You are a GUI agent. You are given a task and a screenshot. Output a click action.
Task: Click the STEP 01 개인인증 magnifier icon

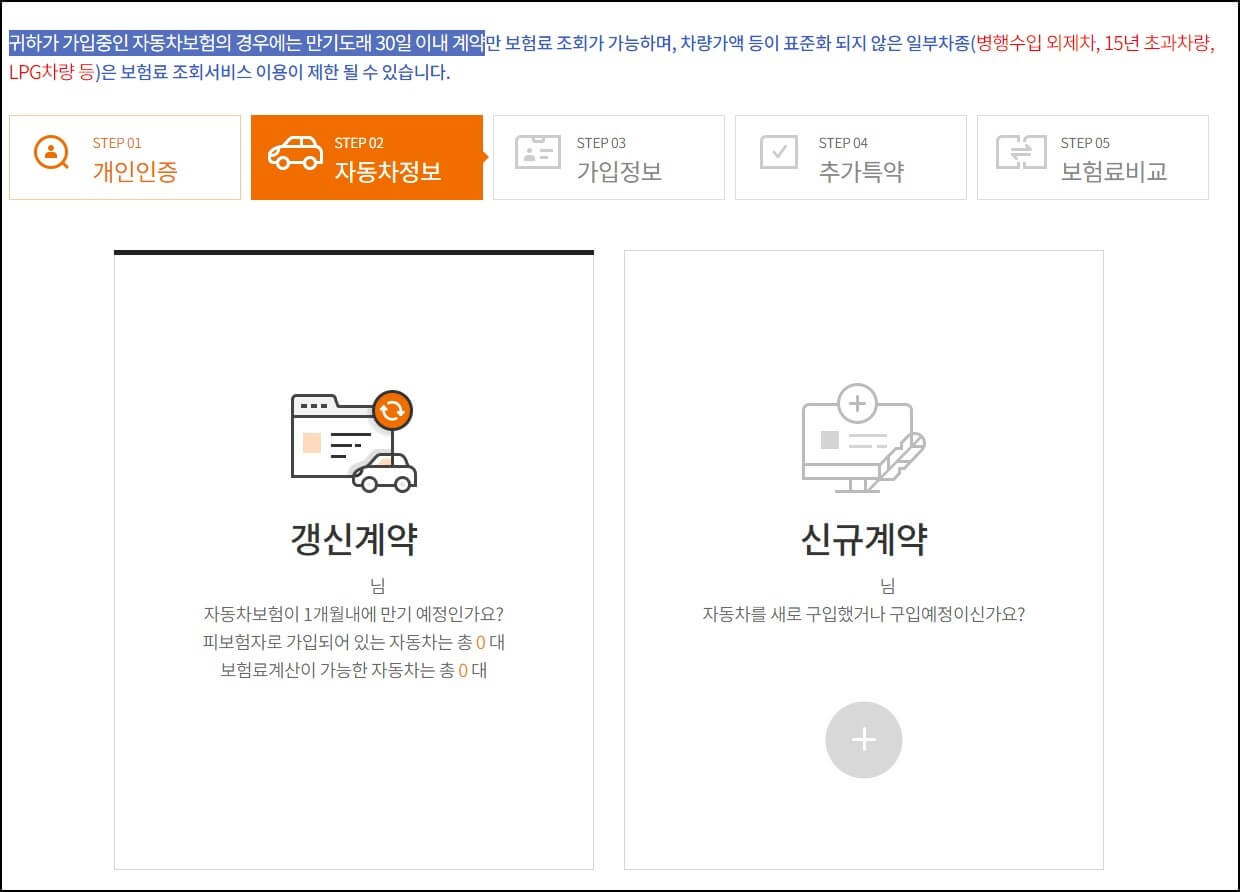[50, 153]
